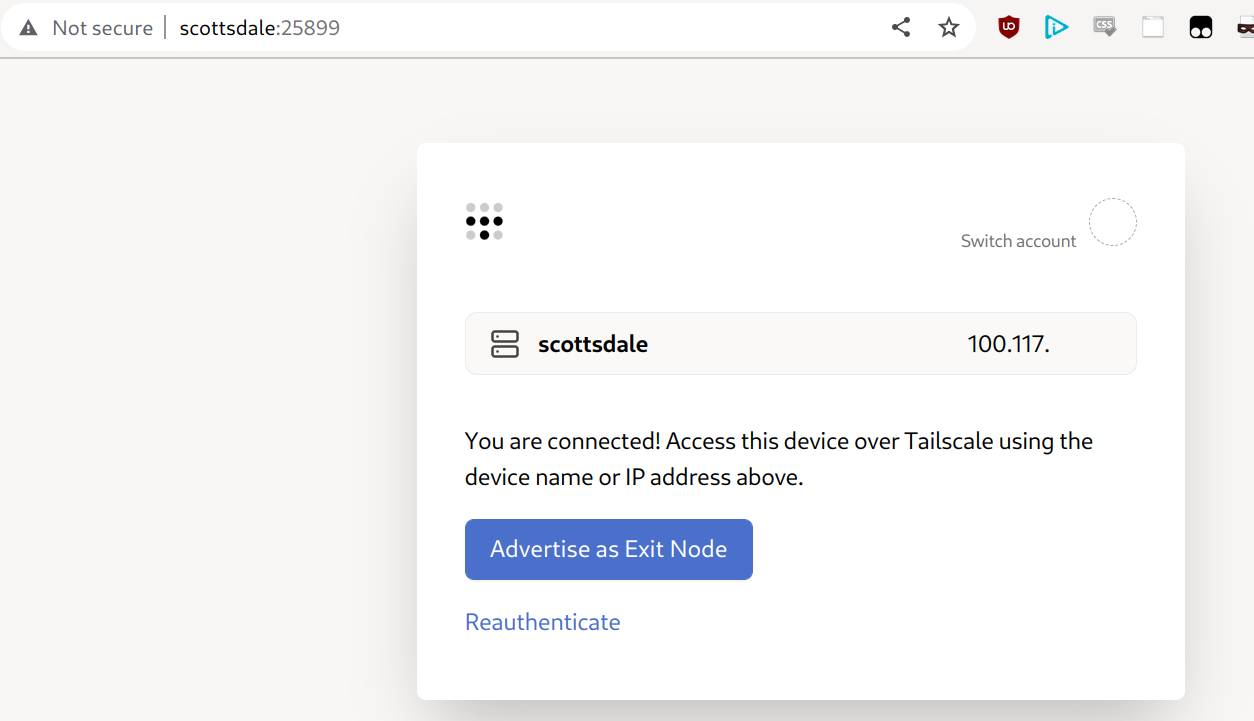
Task: Toggle Dark Reader from the toolbar
Action: (x=1200, y=27)
